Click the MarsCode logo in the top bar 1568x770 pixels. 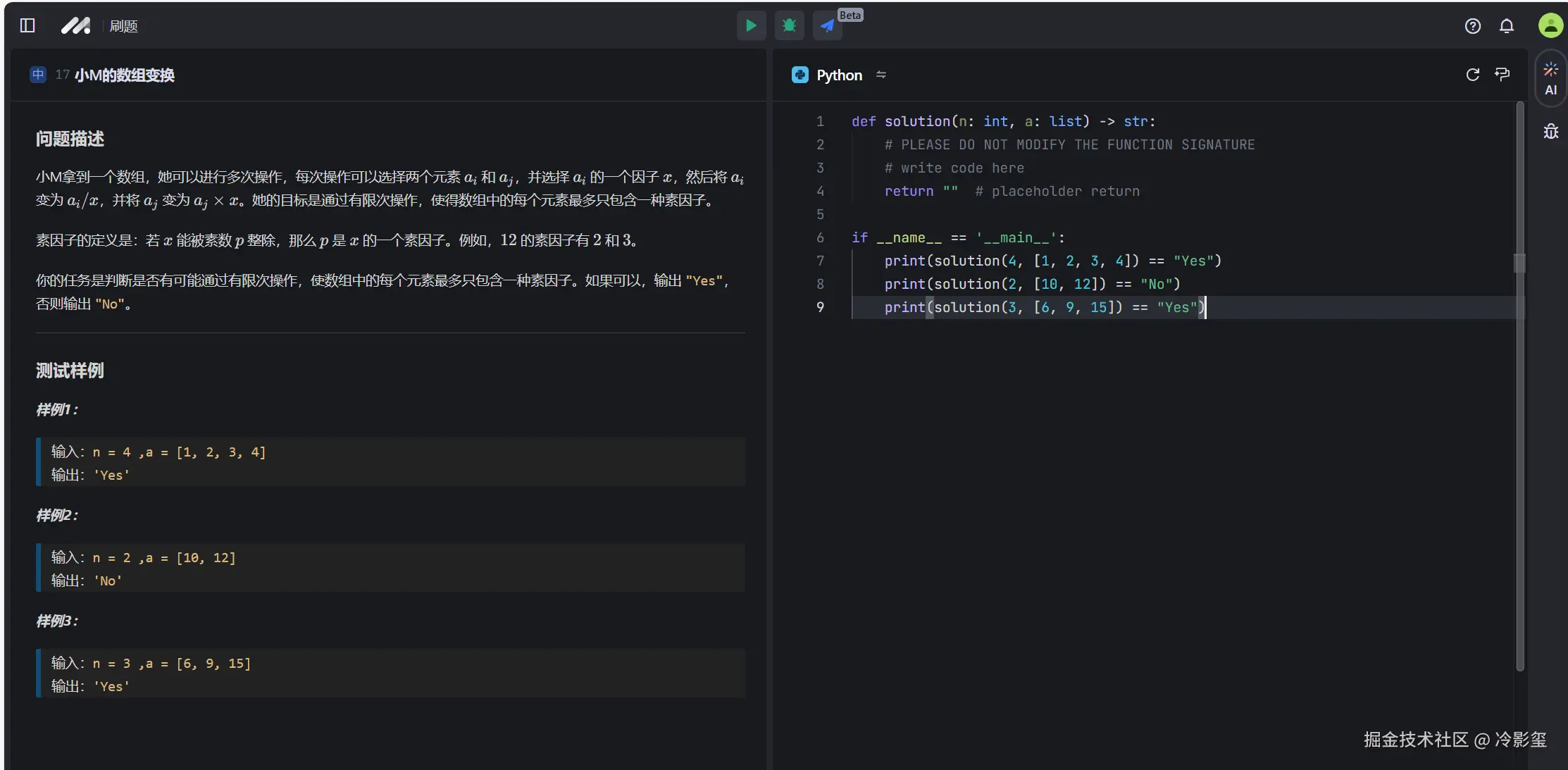click(x=75, y=25)
